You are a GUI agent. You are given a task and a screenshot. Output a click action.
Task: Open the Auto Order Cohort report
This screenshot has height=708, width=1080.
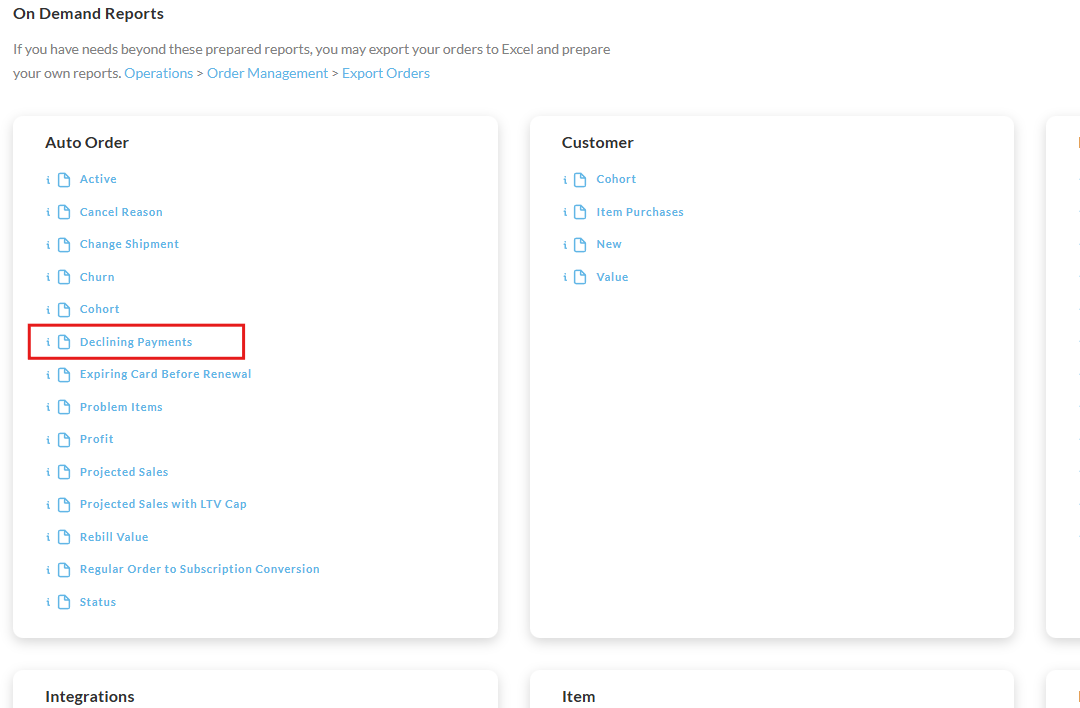(x=100, y=309)
